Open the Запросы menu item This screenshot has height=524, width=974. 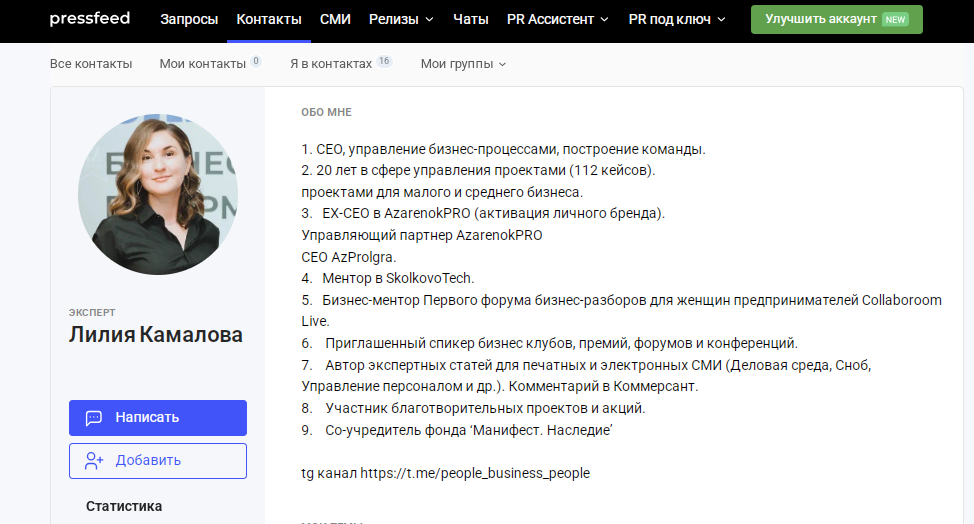[189, 19]
